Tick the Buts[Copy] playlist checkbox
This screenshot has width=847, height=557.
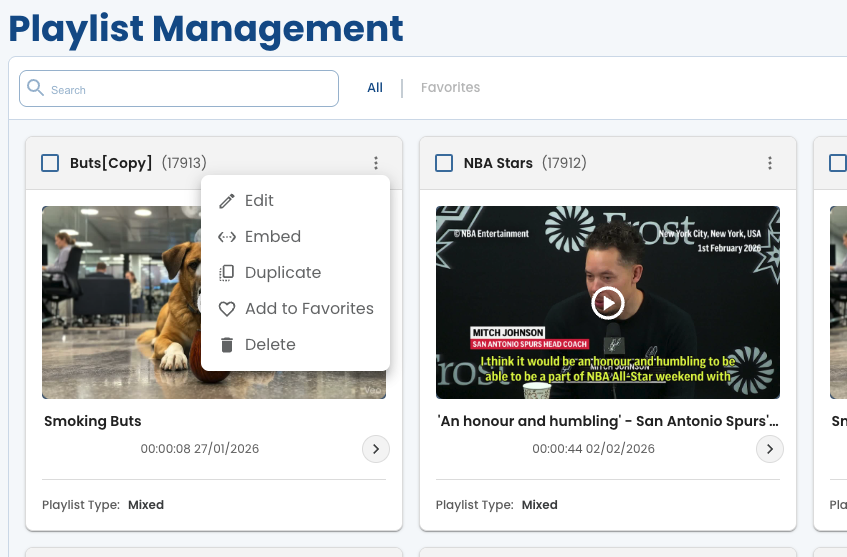50,163
